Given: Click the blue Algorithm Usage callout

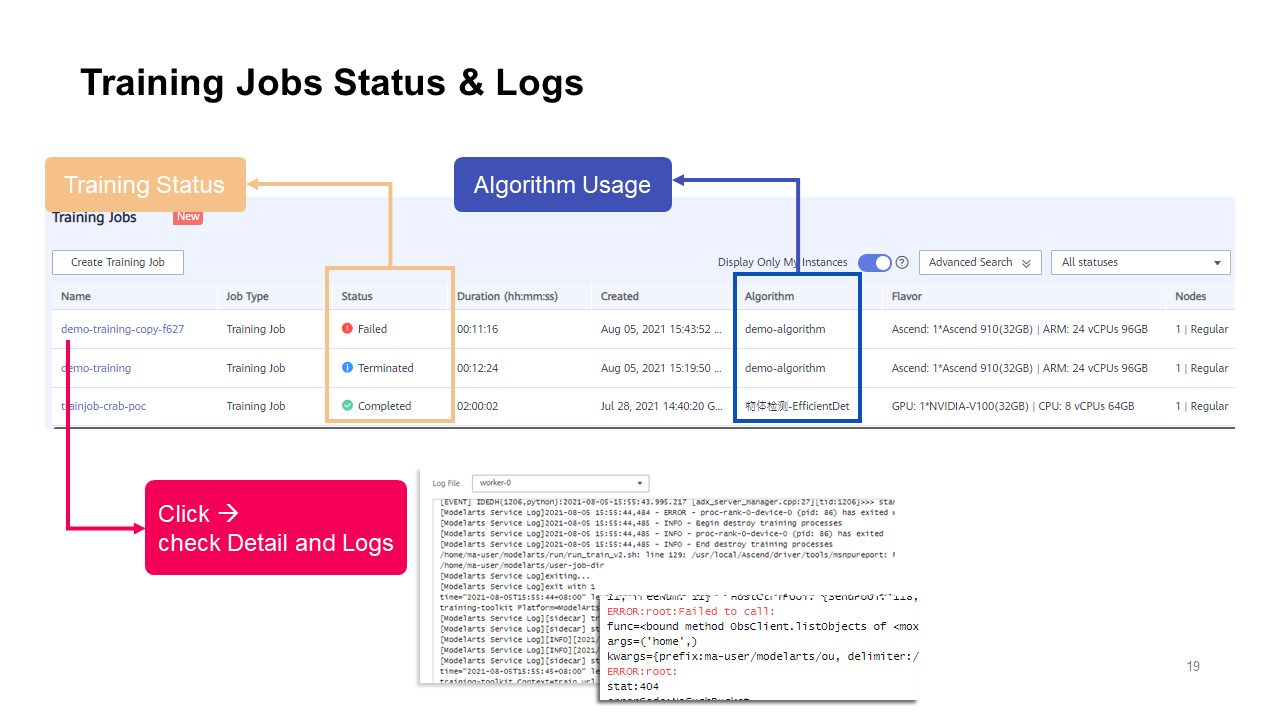Looking at the screenshot, I should tap(562, 185).
